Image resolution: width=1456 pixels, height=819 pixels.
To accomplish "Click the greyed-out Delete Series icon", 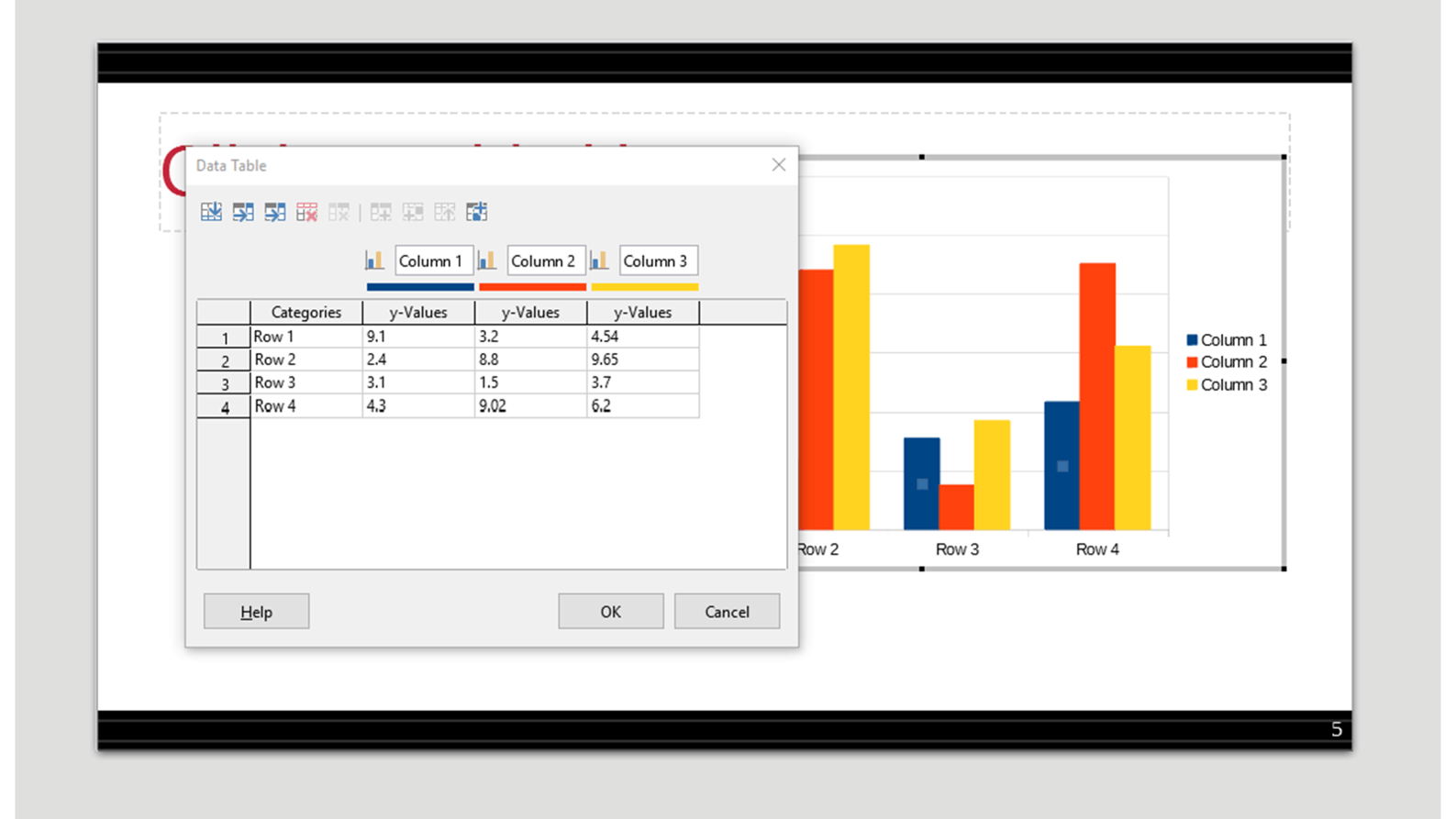I will [x=339, y=212].
